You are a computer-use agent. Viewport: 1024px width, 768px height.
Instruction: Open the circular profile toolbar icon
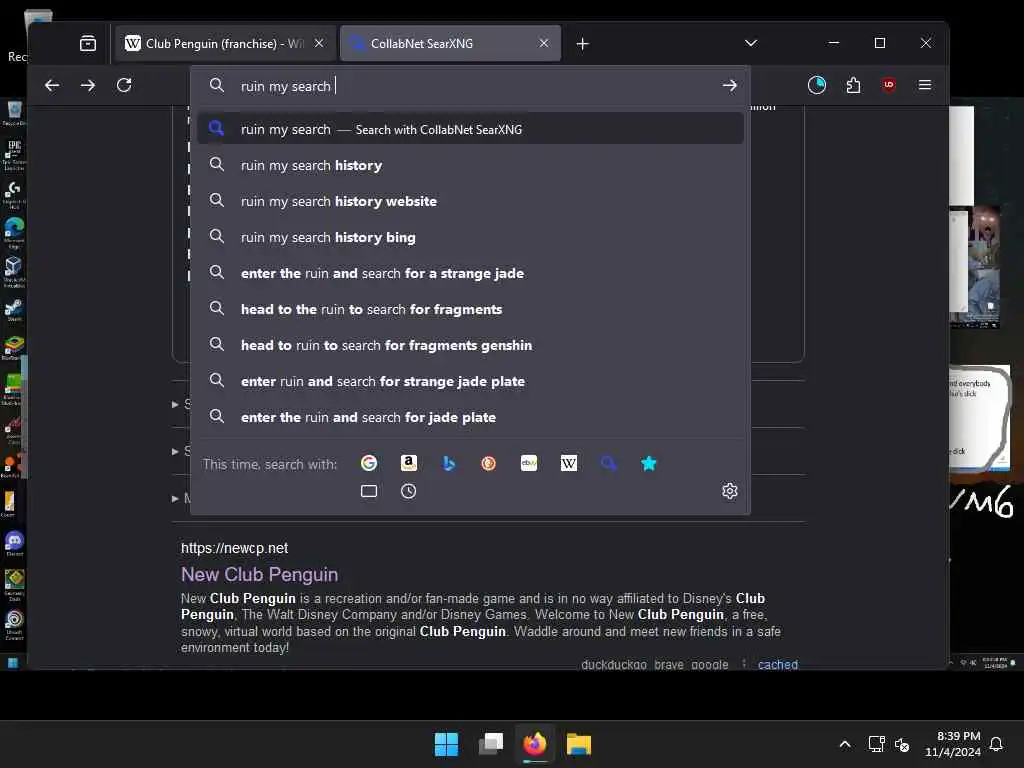click(816, 86)
